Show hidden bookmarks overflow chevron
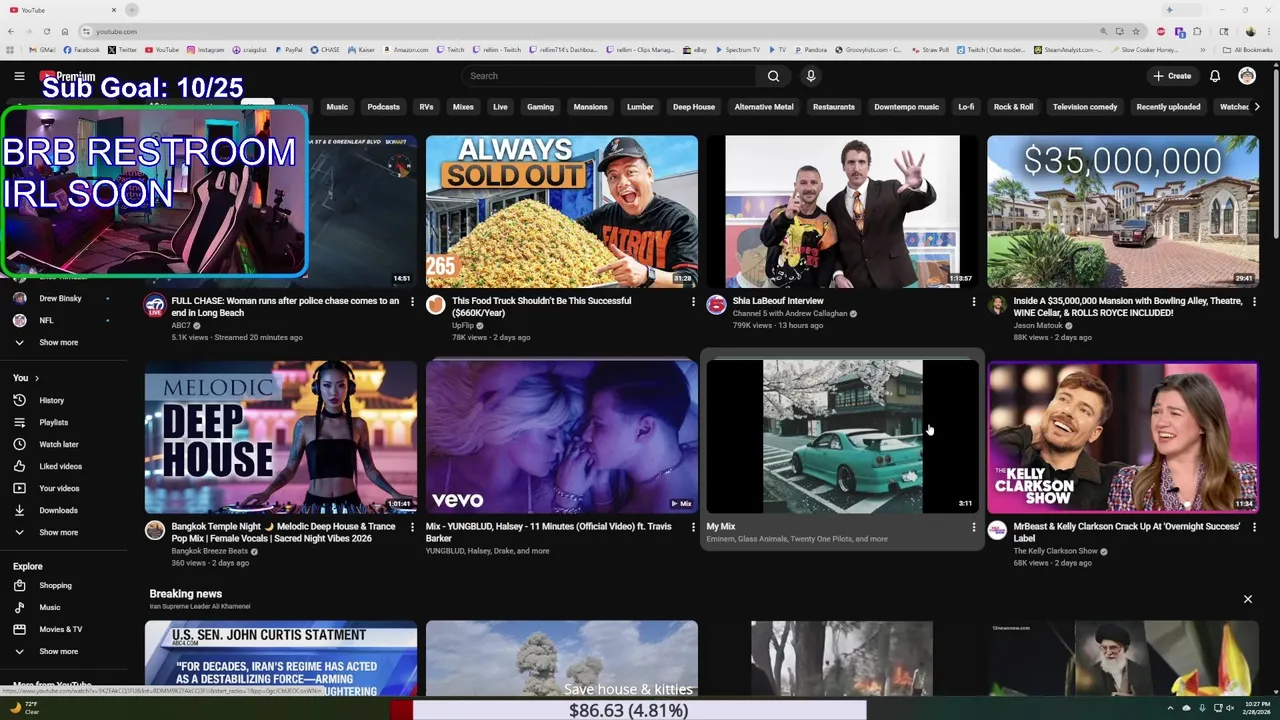 1203,49
